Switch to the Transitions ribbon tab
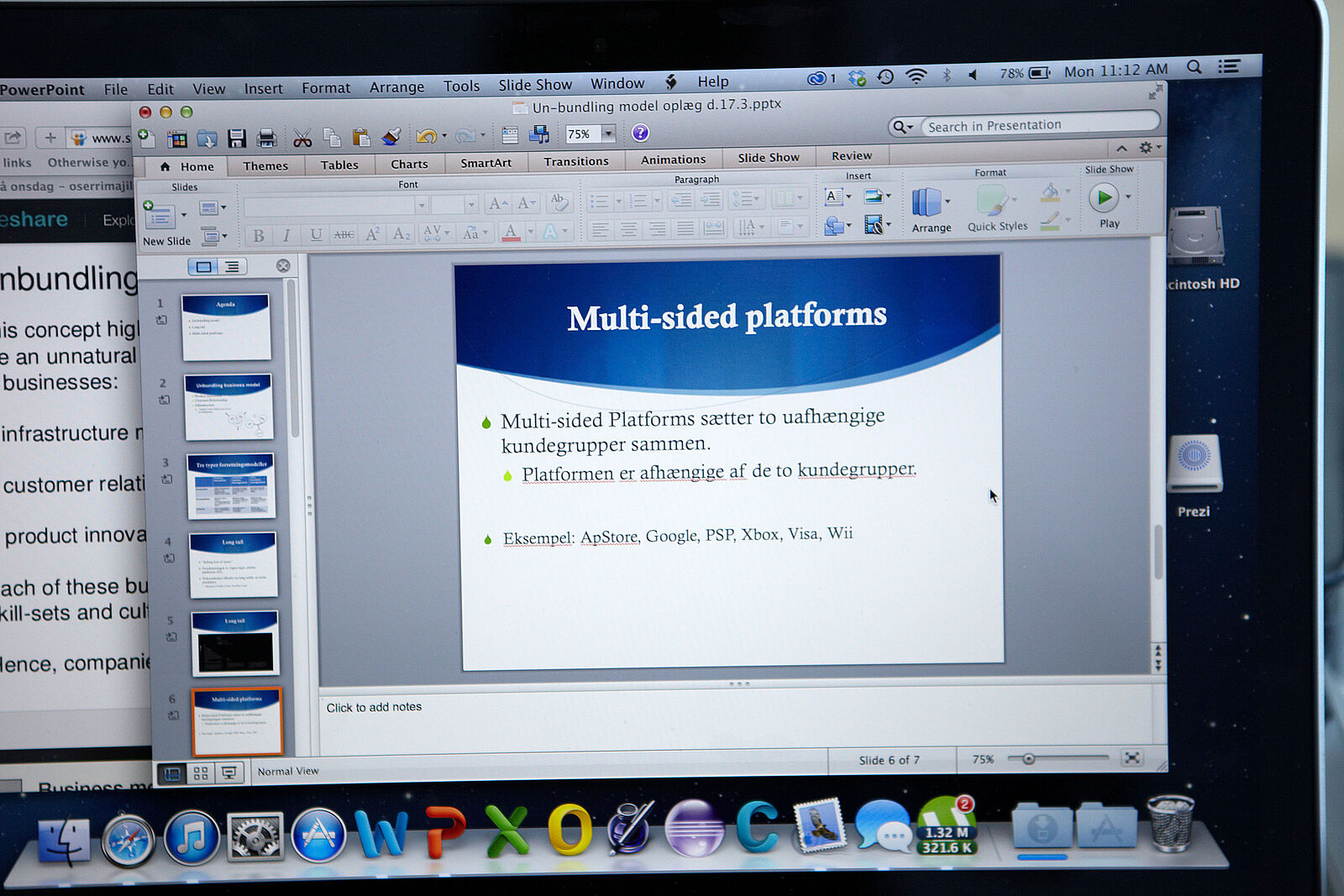Image resolution: width=1344 pixels, height=896 pixels. click(x=575, y=161)
